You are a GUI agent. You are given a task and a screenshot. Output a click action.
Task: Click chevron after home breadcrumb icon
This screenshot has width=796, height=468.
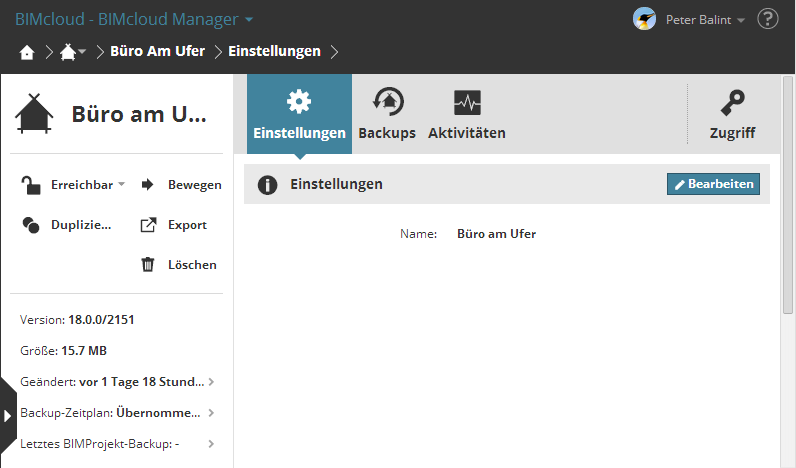(49, 52)
